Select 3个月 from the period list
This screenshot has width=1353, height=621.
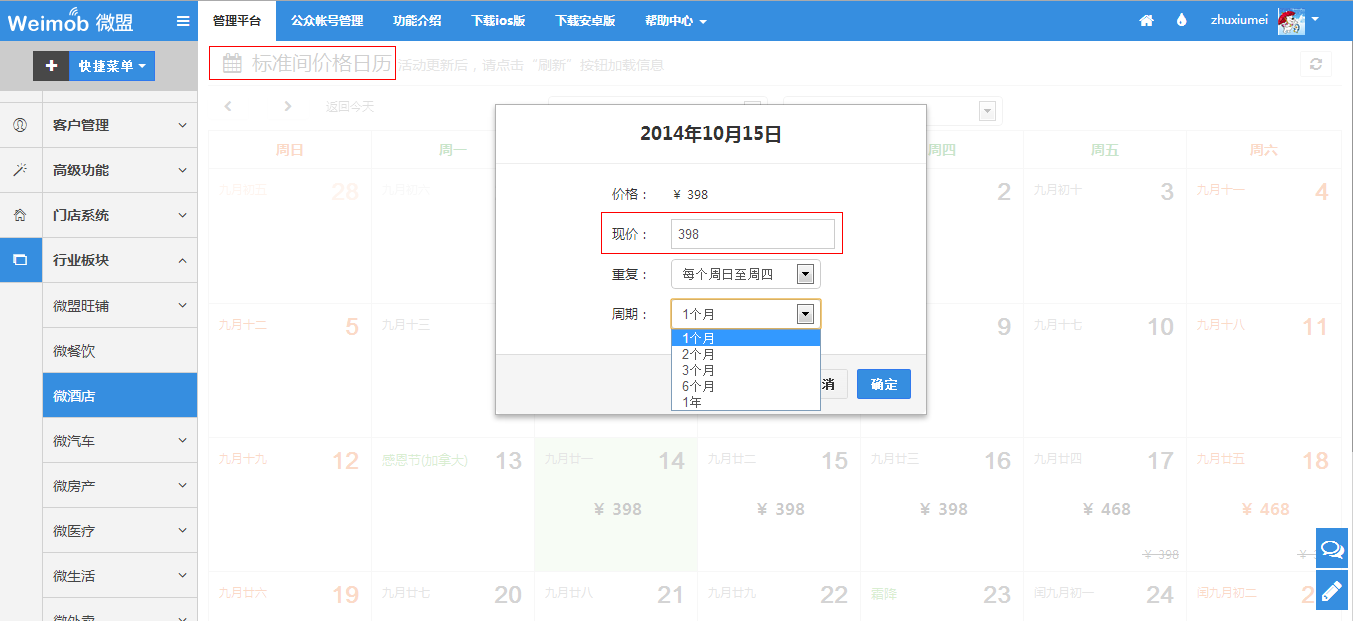[x=699, y=370]
